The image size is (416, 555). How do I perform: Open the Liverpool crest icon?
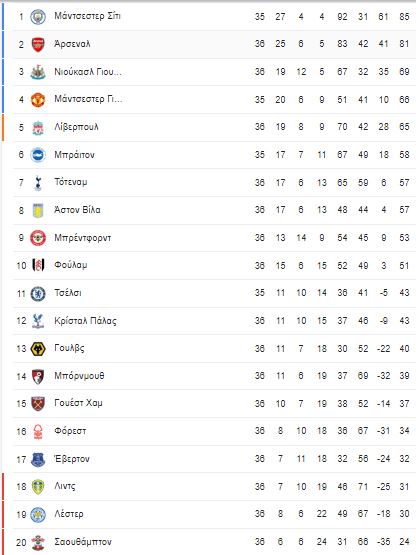pyautogui.click(x=38, y=127)
